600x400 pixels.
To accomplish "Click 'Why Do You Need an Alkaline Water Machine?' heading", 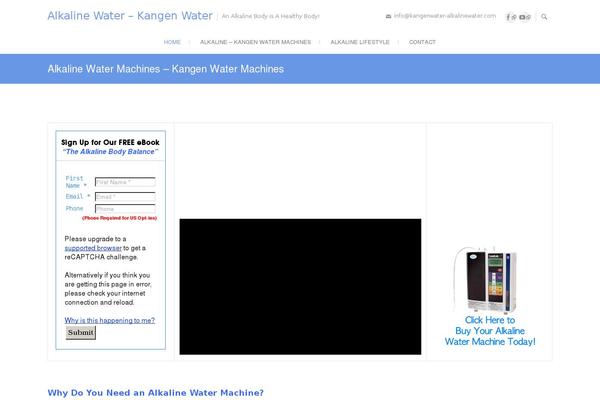I will 155,393.
